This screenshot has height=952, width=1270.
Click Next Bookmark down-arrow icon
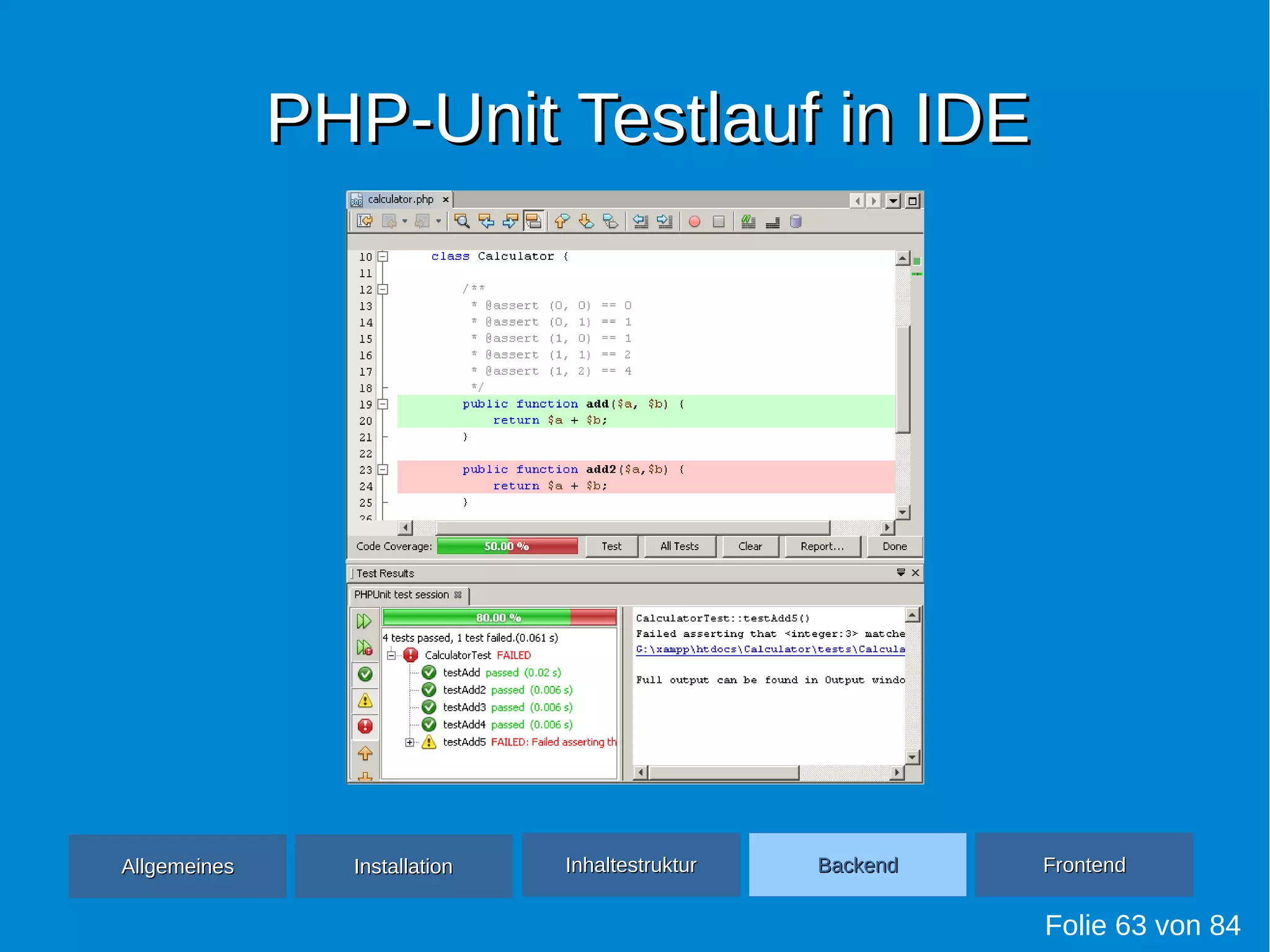[586, 221]
